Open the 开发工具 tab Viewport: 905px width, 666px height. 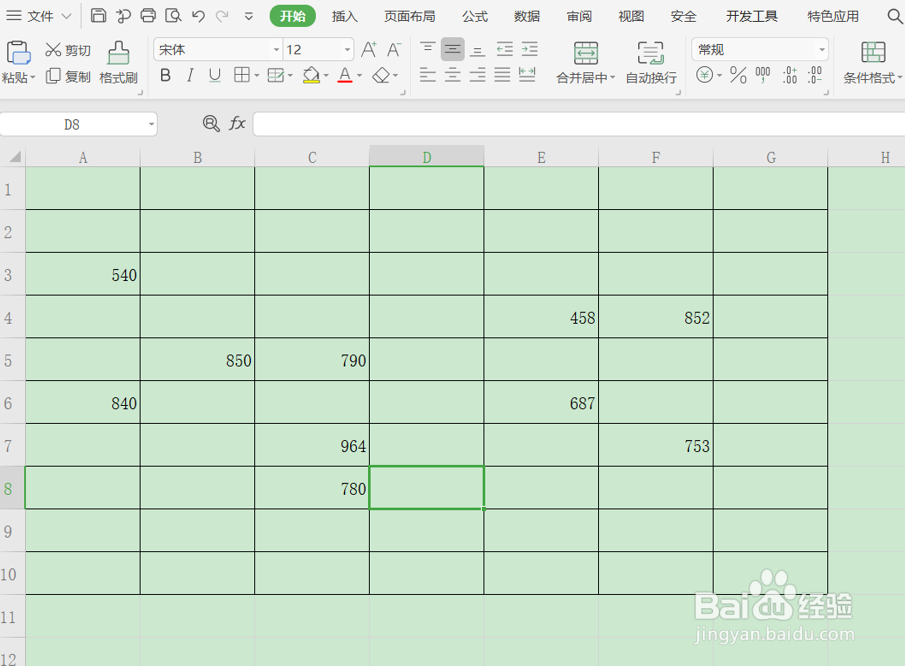pos(751,16)
